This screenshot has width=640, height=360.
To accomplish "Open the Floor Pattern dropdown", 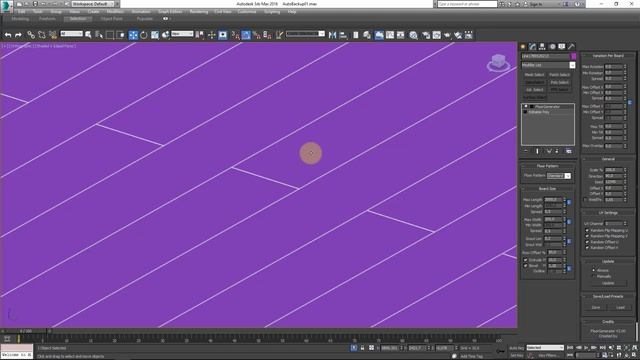I will click(559, 176).
